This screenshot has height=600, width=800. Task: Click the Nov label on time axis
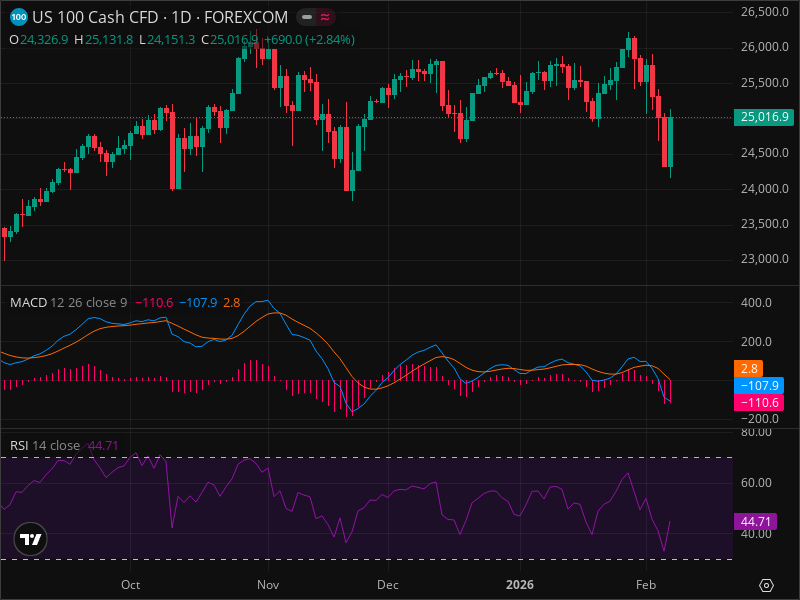click(x=268, y=585)
